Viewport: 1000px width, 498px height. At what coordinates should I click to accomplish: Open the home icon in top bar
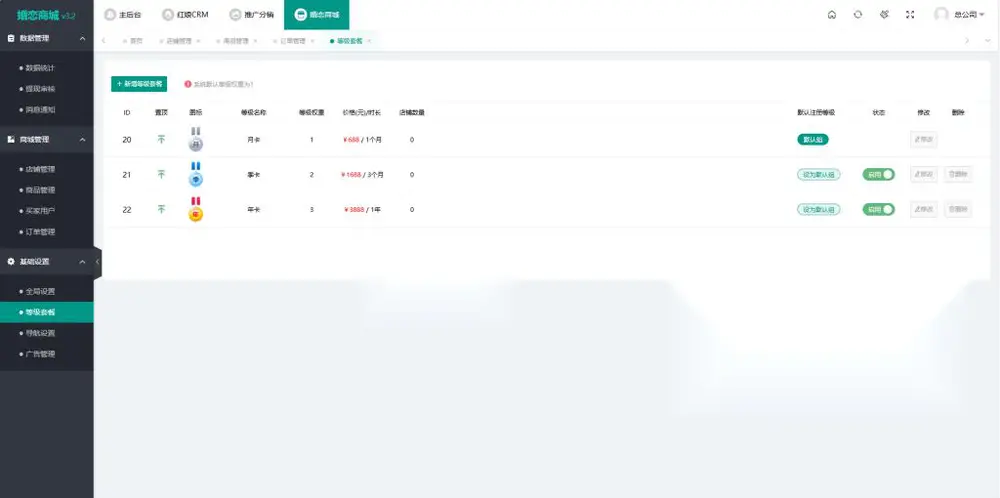pos(832,15)
